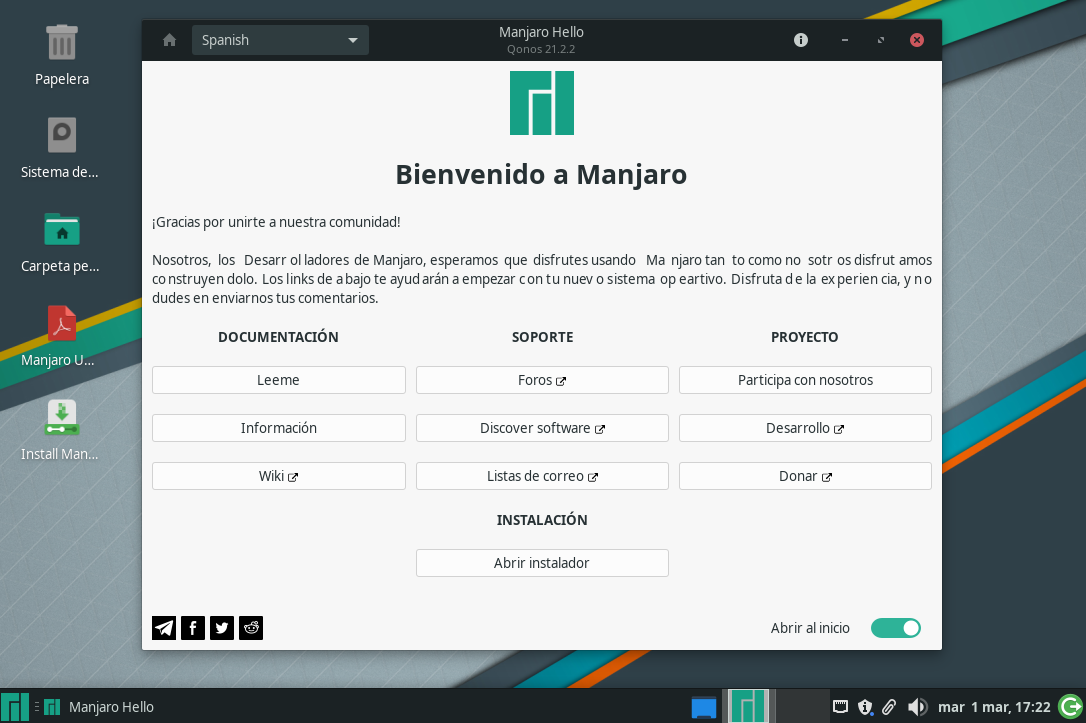Open the Telegram share icon
This screenshot has height=723, width=1086.
coord(163,628)
